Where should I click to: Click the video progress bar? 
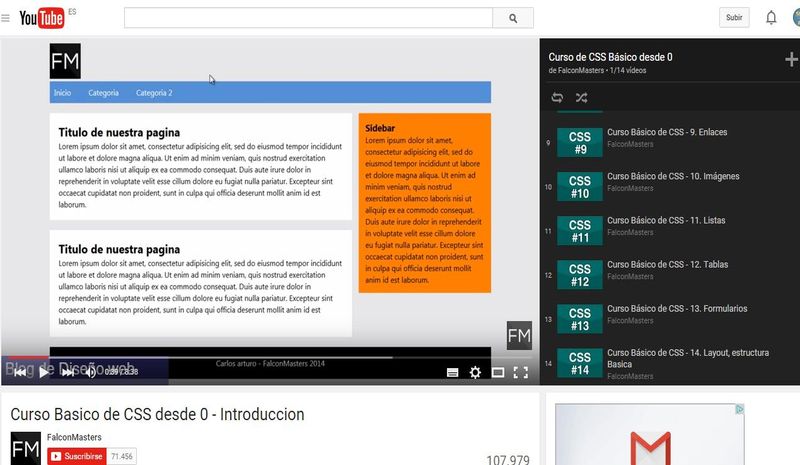[270, 357]
